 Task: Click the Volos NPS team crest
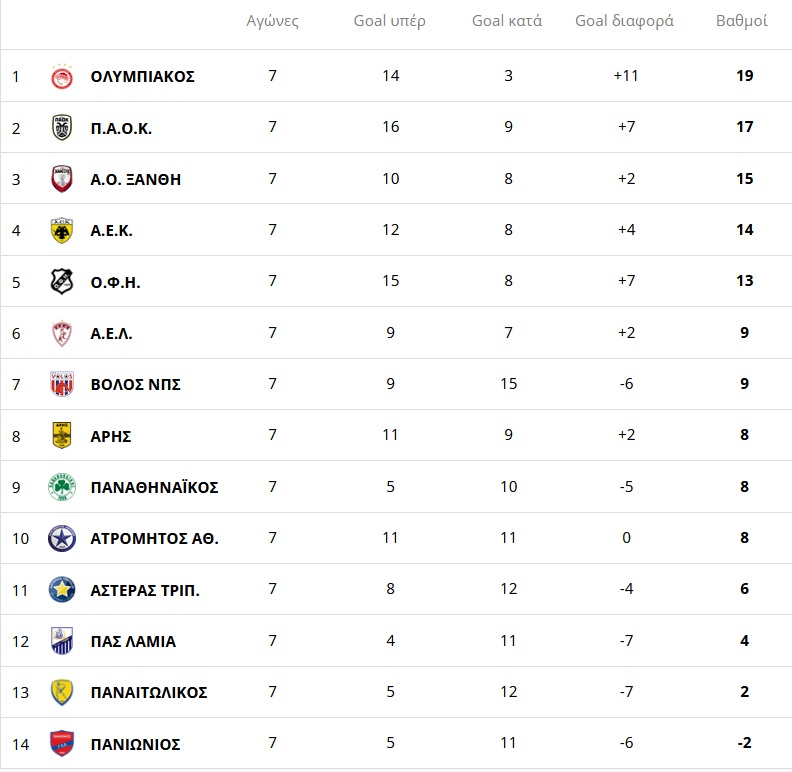[62, 384]
